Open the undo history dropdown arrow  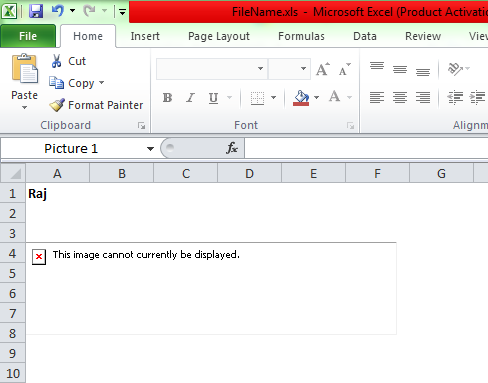pos(72,11)
